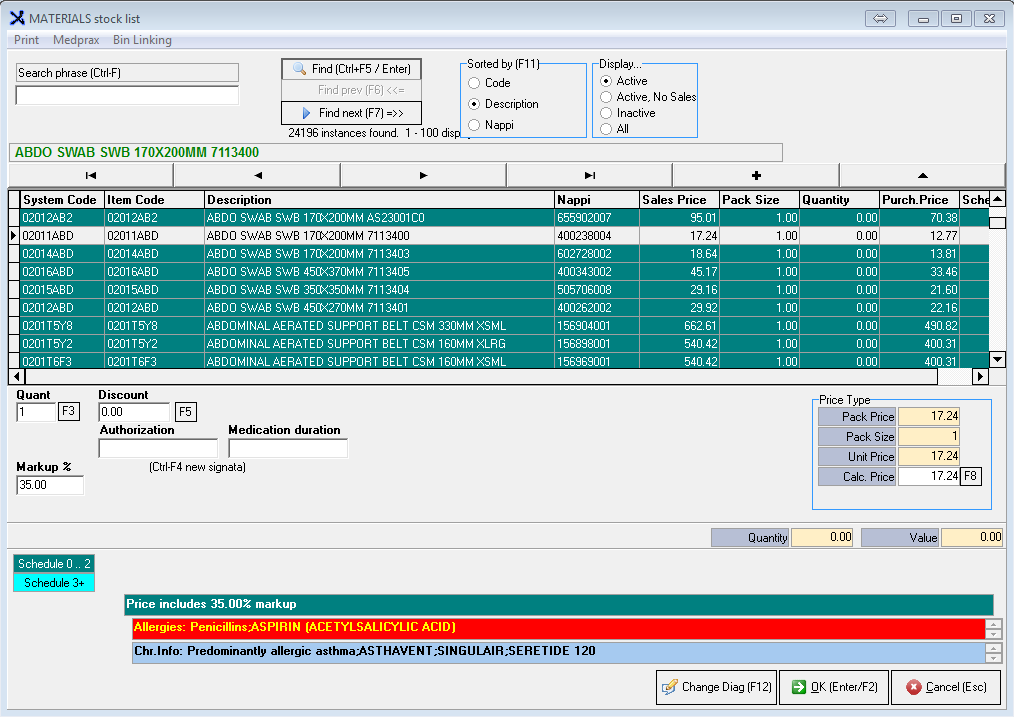1014x717 pixels.
Task: Go to previous record arrow
Action: coord(257,175)
